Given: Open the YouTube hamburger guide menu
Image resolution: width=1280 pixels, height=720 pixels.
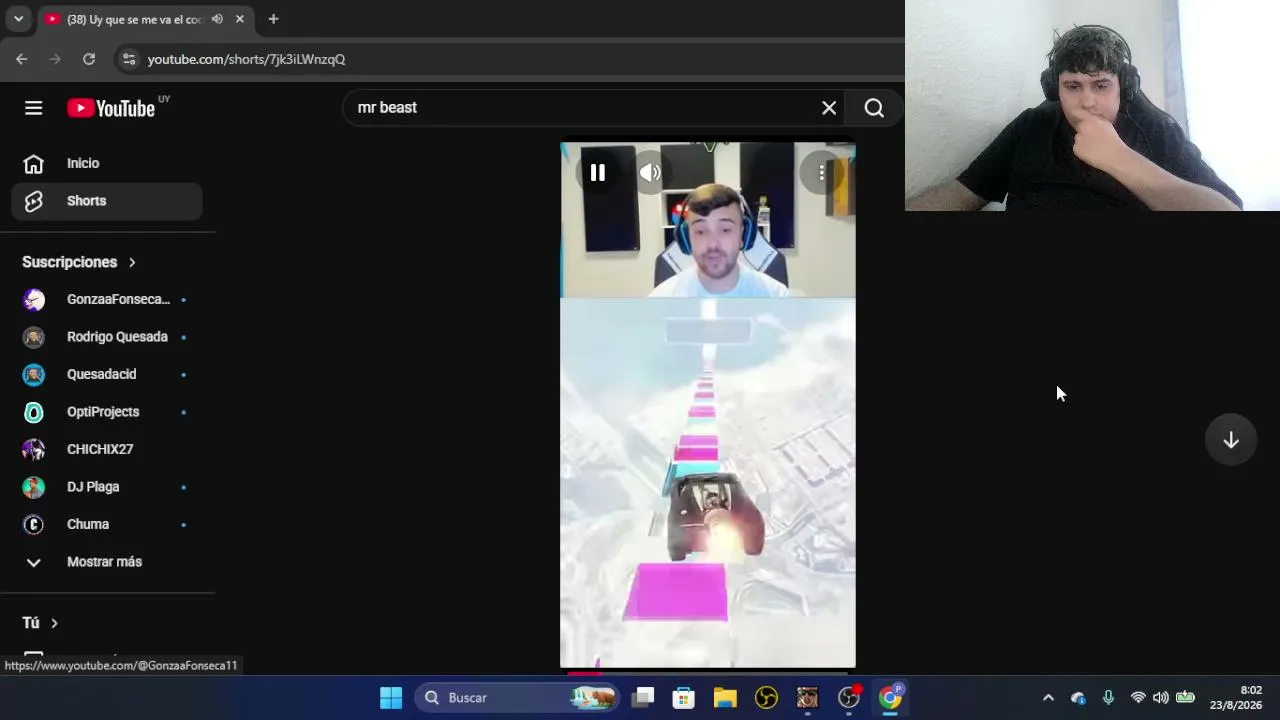Looking at the screenshot, I should [34, 108].
